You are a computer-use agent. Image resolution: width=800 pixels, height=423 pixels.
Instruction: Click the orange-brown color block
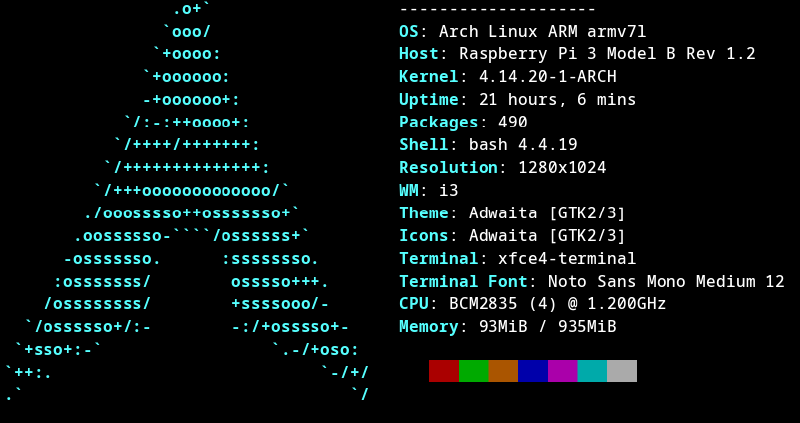(x=503, y=371)
